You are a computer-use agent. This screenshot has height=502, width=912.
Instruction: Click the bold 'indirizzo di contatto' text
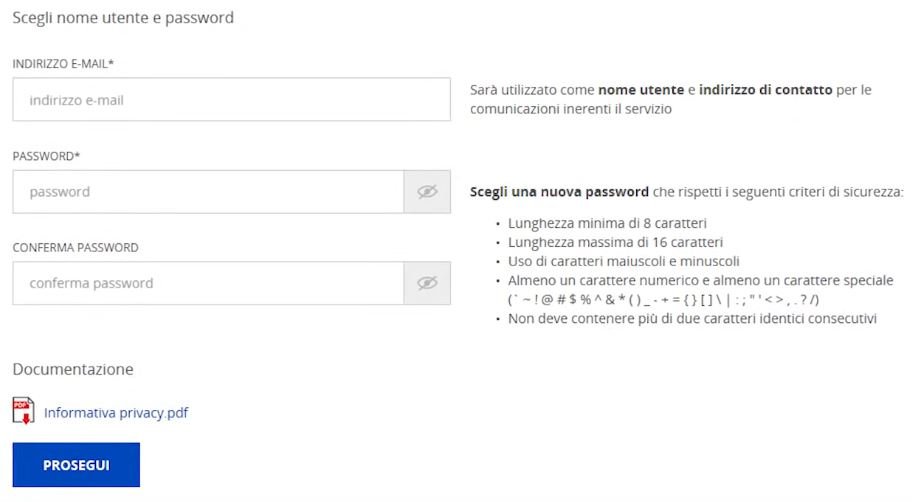point(765,90)
